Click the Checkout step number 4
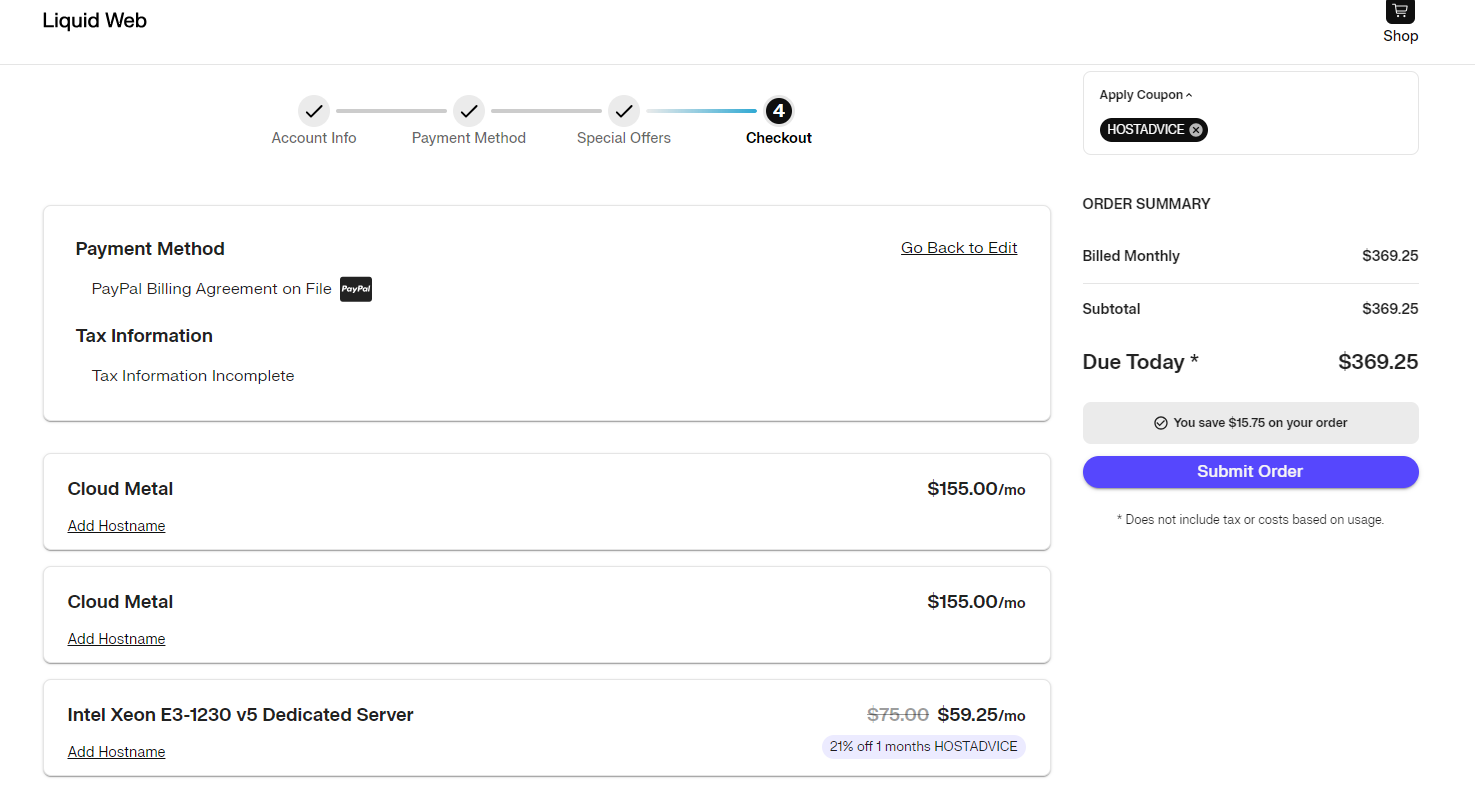Viewport: 1475px width, 787px height. click(x=779, y=111)
